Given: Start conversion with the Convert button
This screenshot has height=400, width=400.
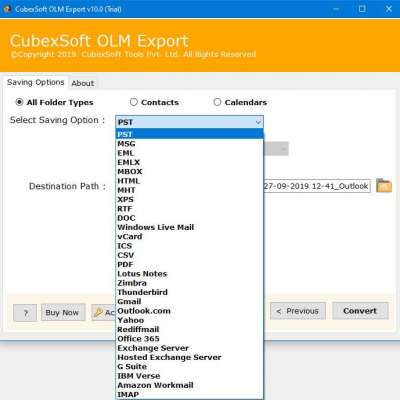Looking at the screenshot, I should 360,311.
